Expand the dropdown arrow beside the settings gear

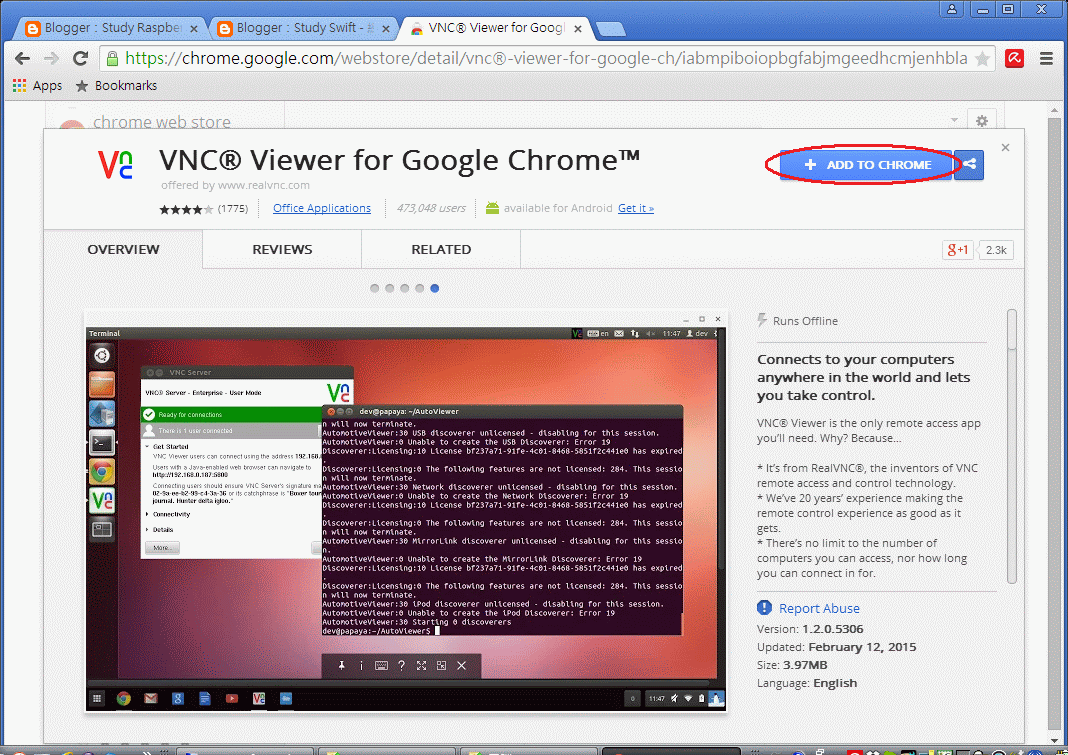pyautogui.click(x=954, y=120)
